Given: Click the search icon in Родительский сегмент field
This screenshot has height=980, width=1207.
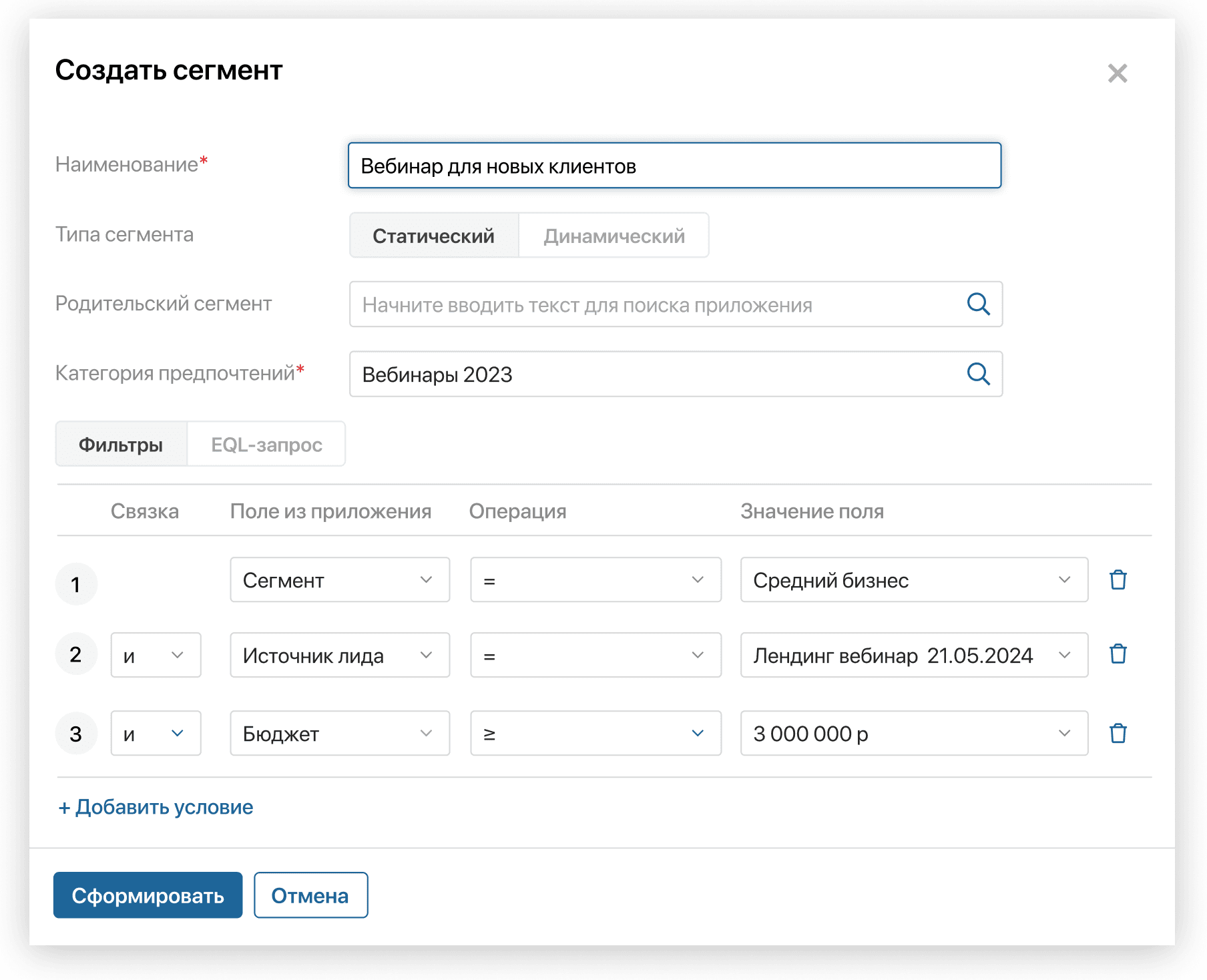Looking at the screenshot, I should (978, 304).
